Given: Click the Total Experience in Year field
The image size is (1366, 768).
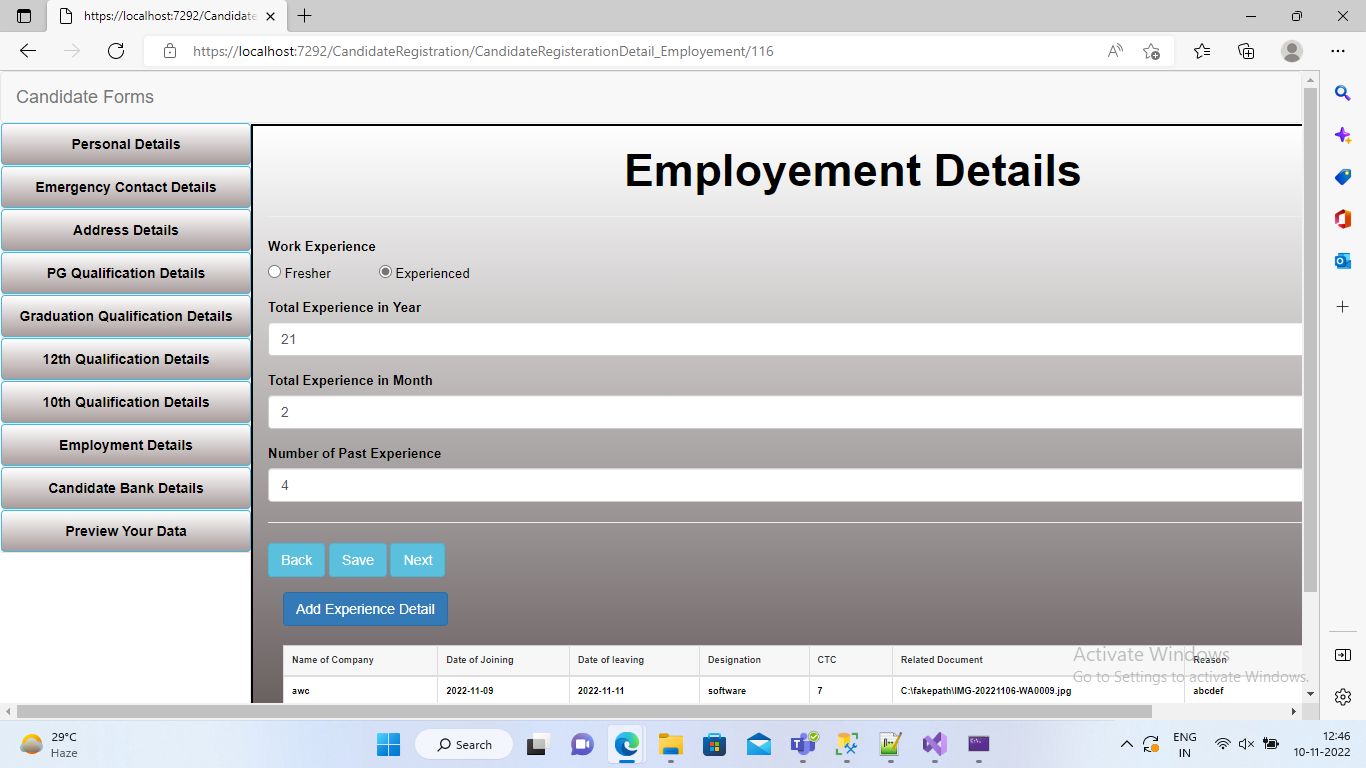Looking at the screenshot, I should coord(785,339).
